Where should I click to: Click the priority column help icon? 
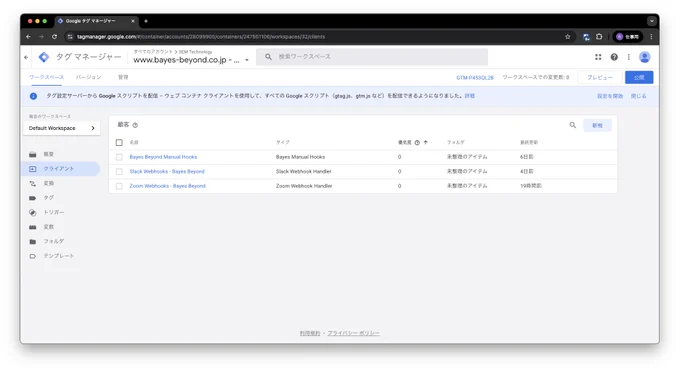click(x=417, y=142)
